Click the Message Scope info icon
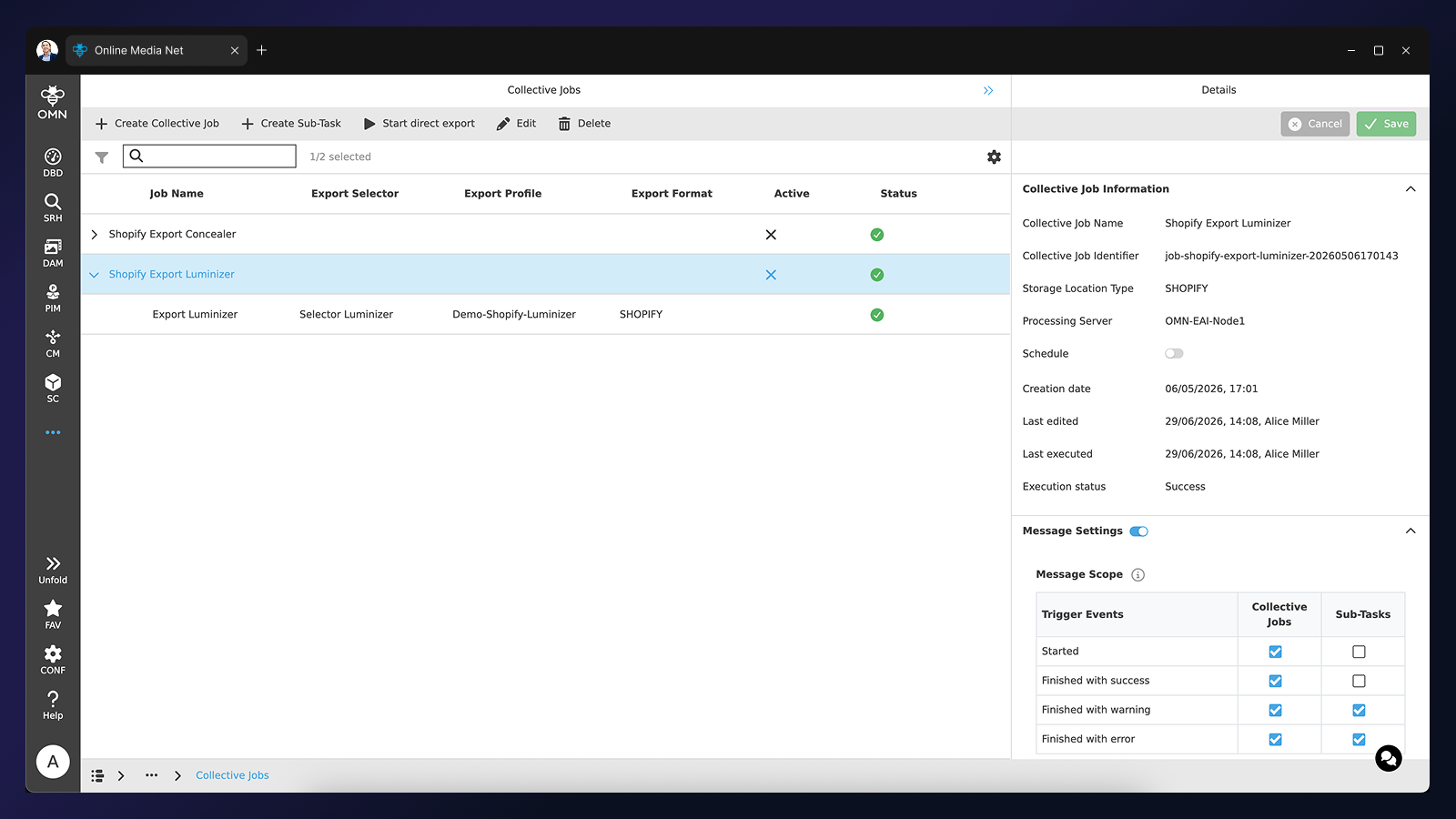The height and width of the screenshot is (819, 1456). click(1137, 575)
